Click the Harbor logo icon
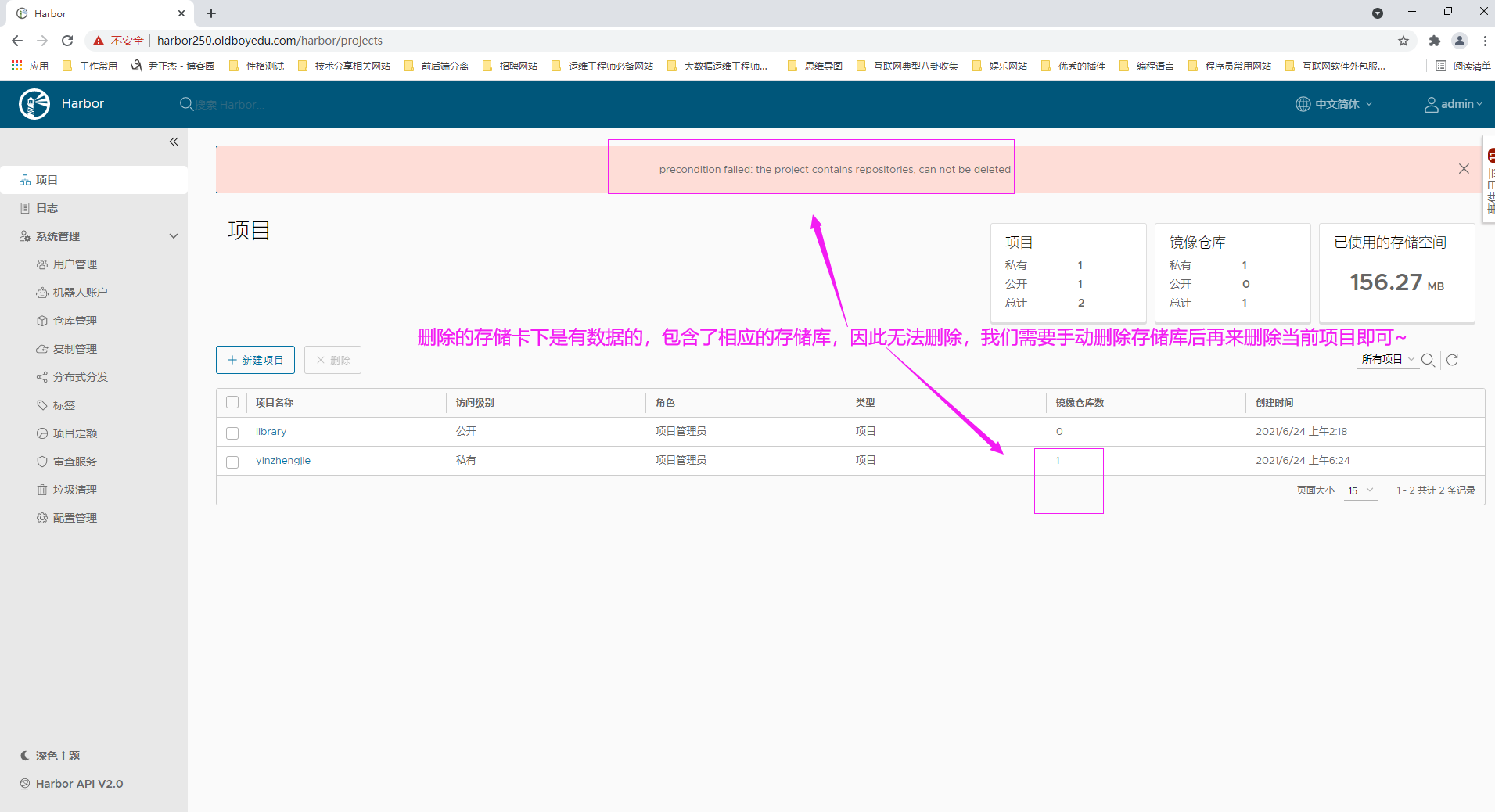1495x812 pixels. click(x=34, y=104)
